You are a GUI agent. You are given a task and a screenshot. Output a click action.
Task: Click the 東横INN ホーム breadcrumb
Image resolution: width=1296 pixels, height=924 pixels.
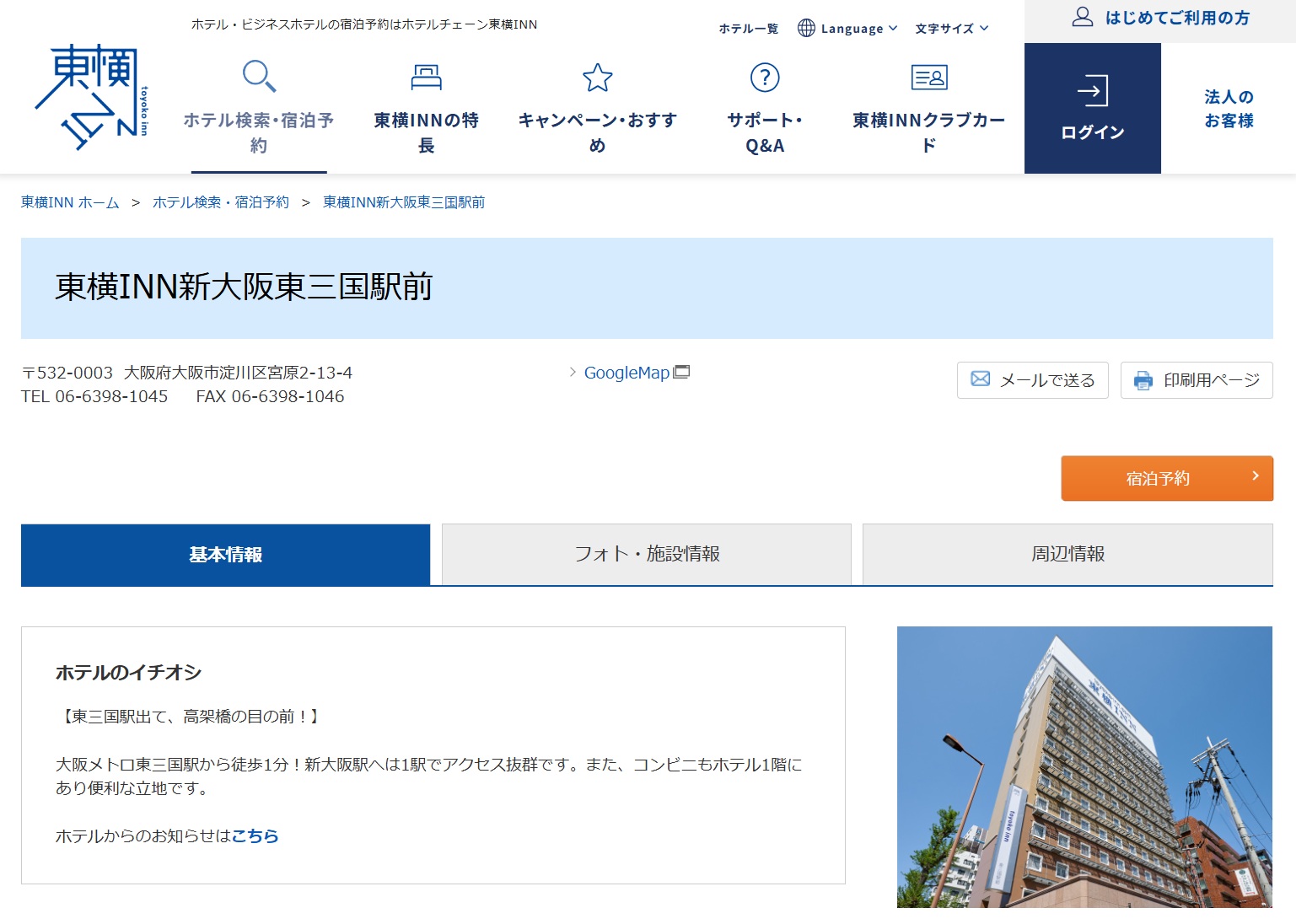pos(70,202)
